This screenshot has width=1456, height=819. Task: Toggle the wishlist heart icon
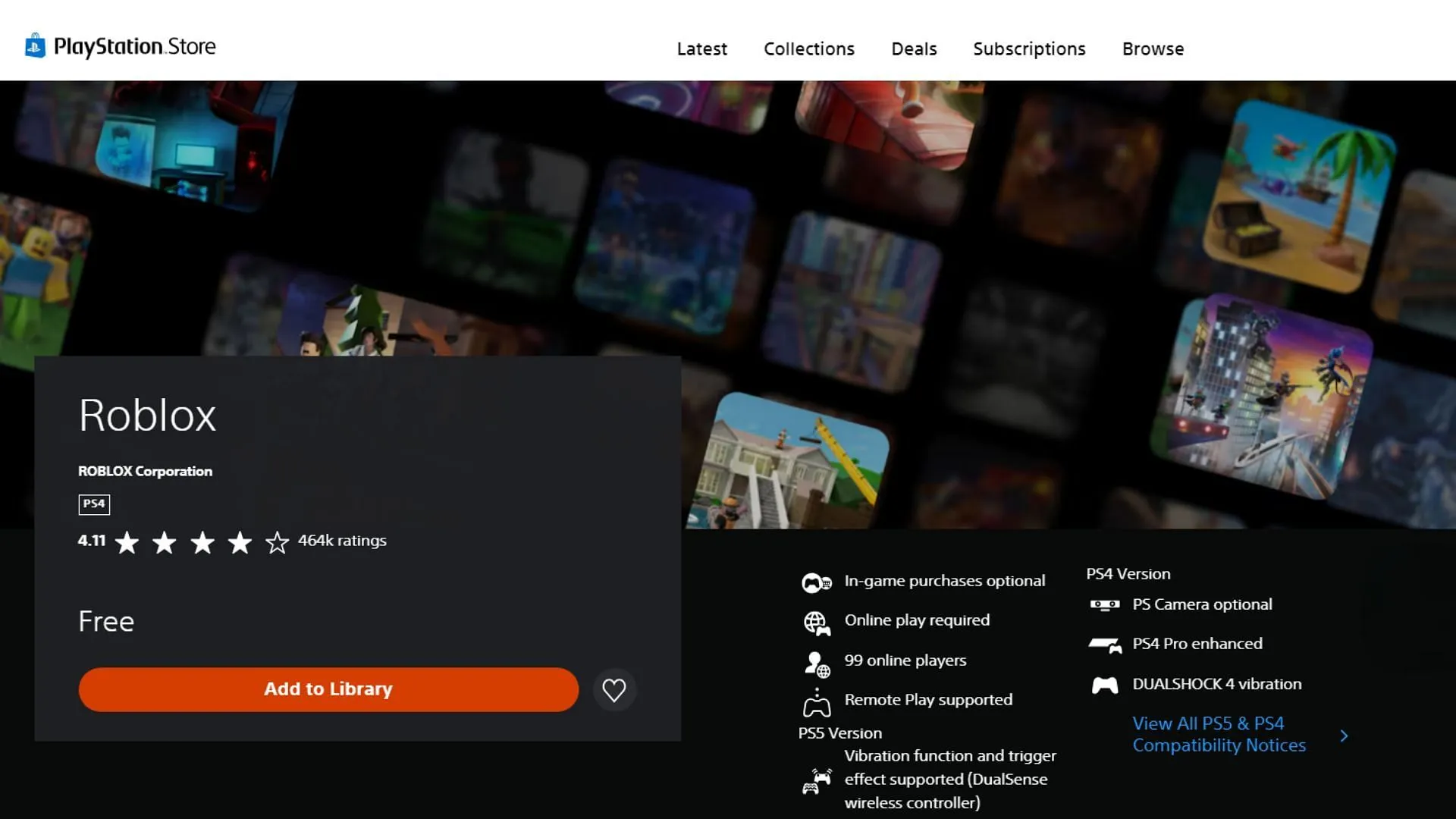pos(613,689)
